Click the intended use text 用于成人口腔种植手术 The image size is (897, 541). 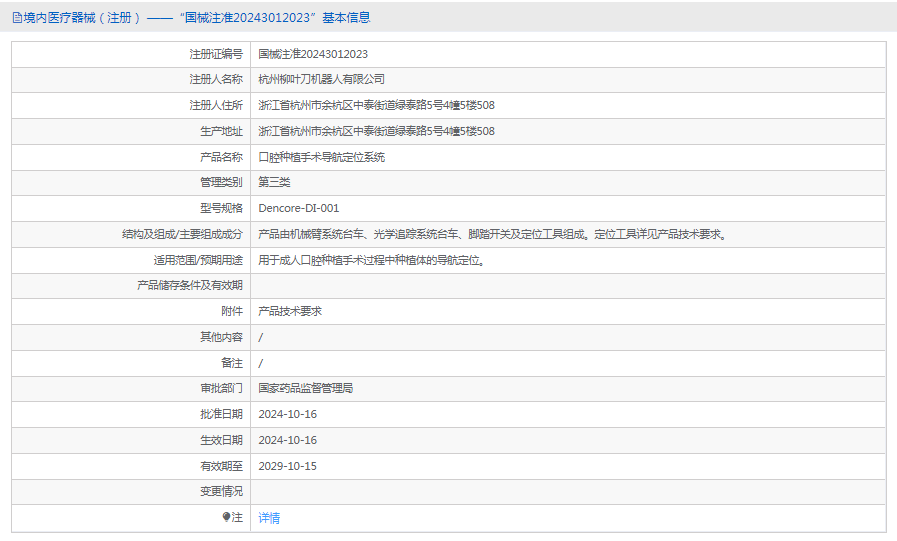click(x=372, y=261)
